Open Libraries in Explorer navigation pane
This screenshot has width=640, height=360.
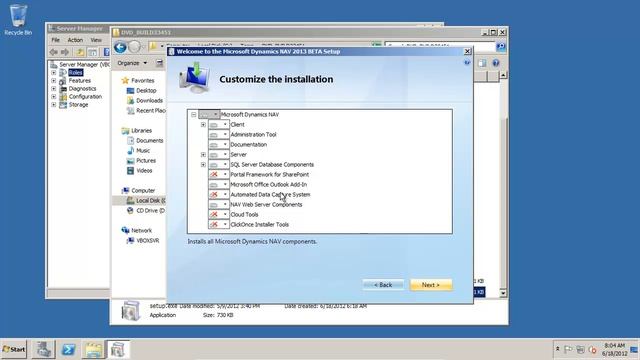pos(137,131)
